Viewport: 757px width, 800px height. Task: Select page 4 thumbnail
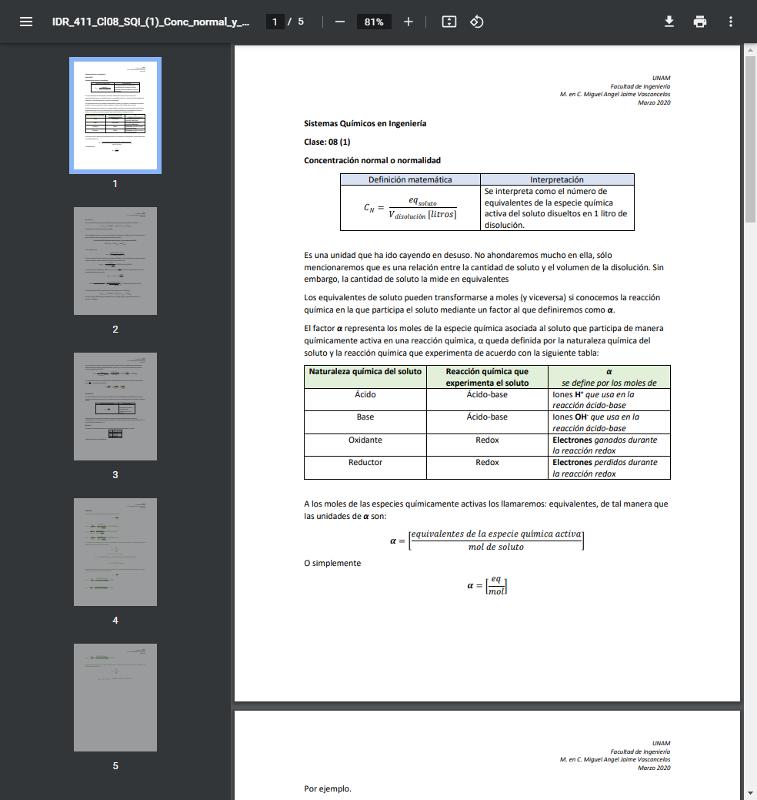point(115,552)
